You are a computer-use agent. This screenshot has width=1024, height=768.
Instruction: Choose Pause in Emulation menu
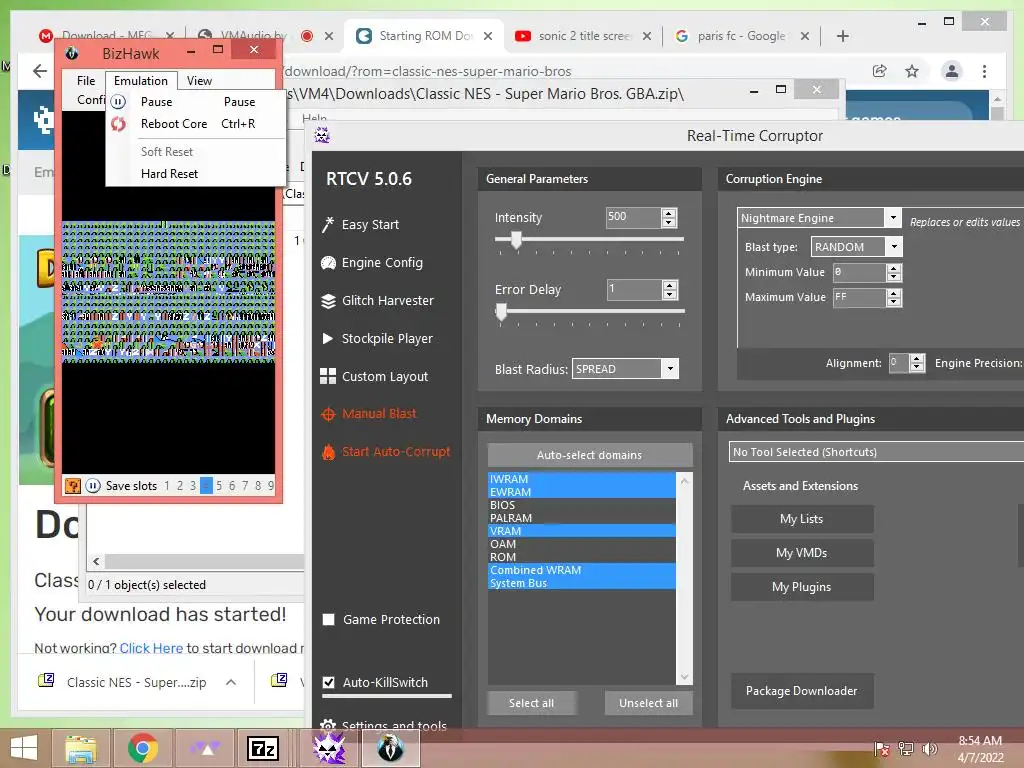click(157, 102)
